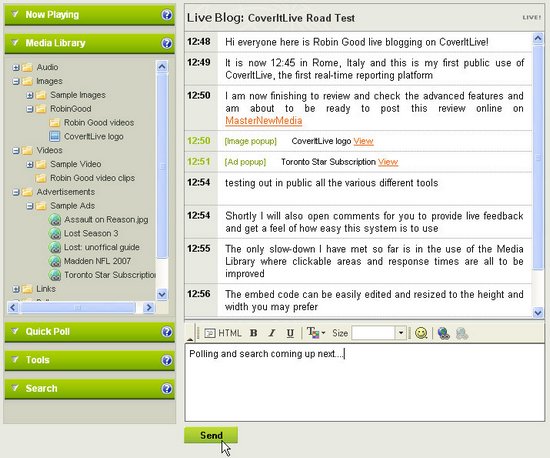
Task: Expand the Sample Video folder
Action: 30,164
